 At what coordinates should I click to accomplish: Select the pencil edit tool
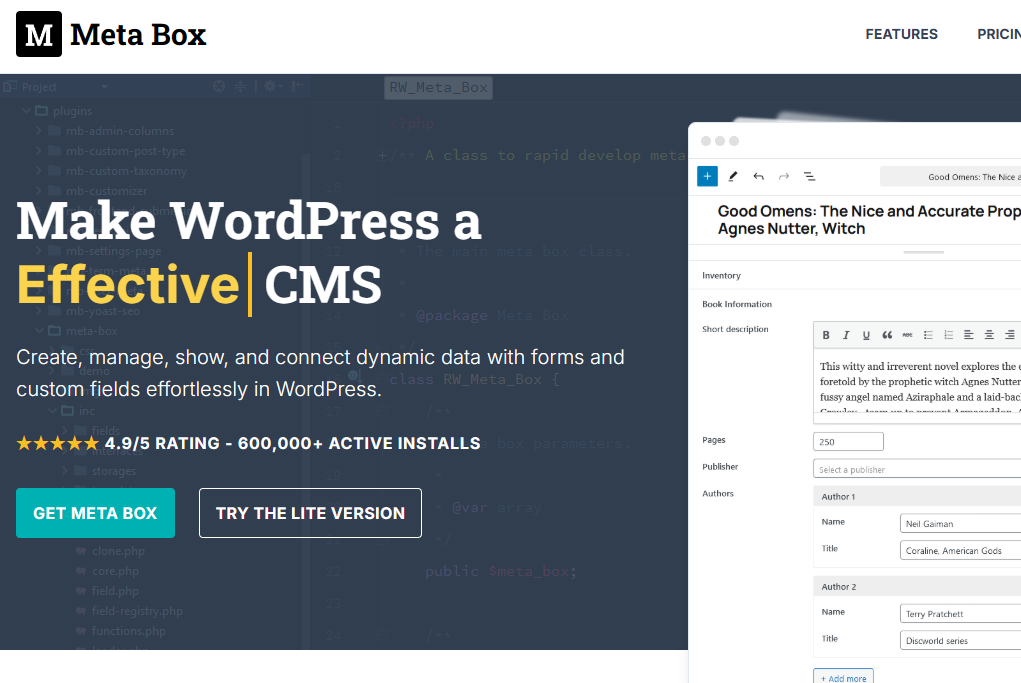[733, 176]
